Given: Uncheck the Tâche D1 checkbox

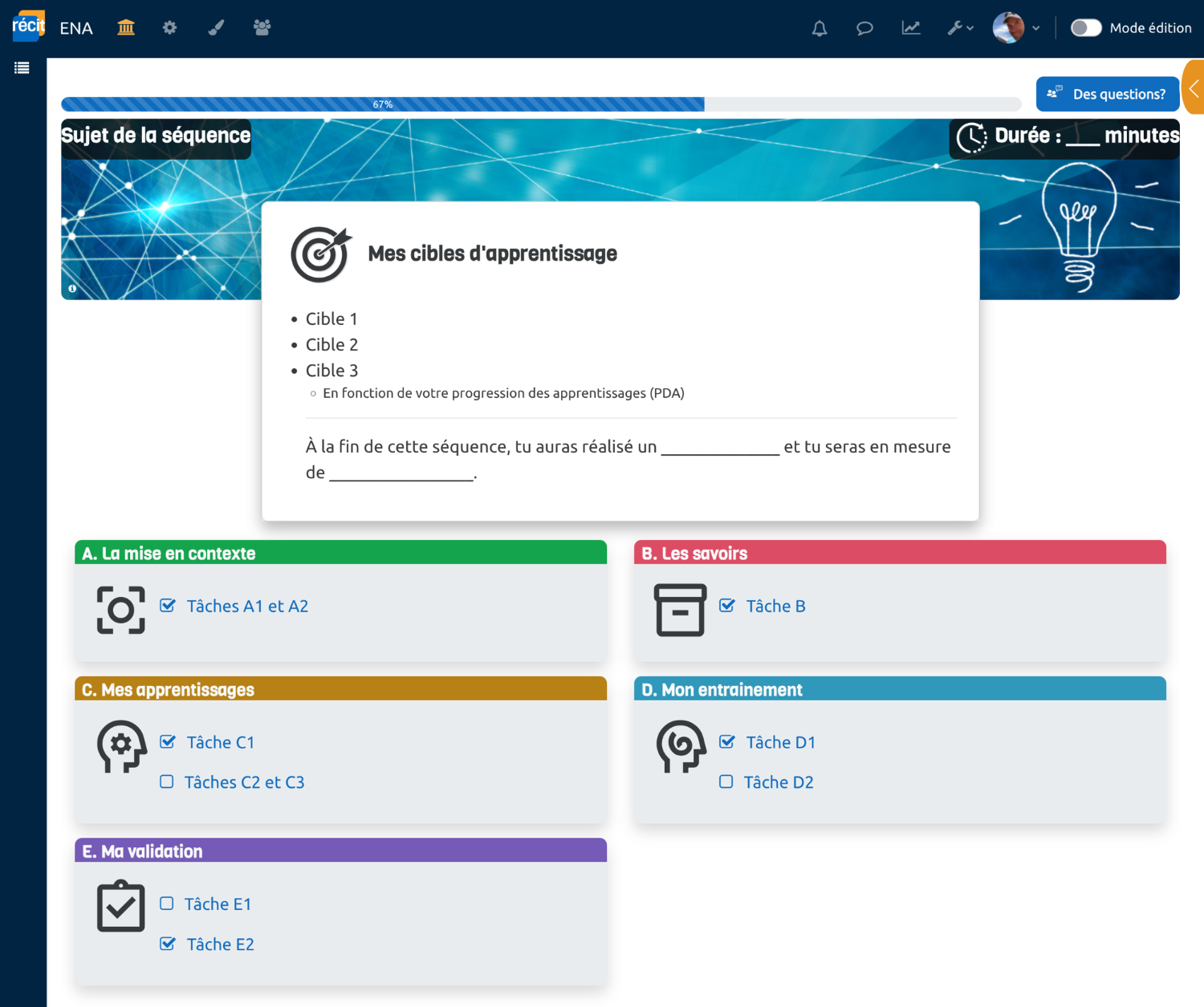Looking at the screenshot, I should [727, 742].
